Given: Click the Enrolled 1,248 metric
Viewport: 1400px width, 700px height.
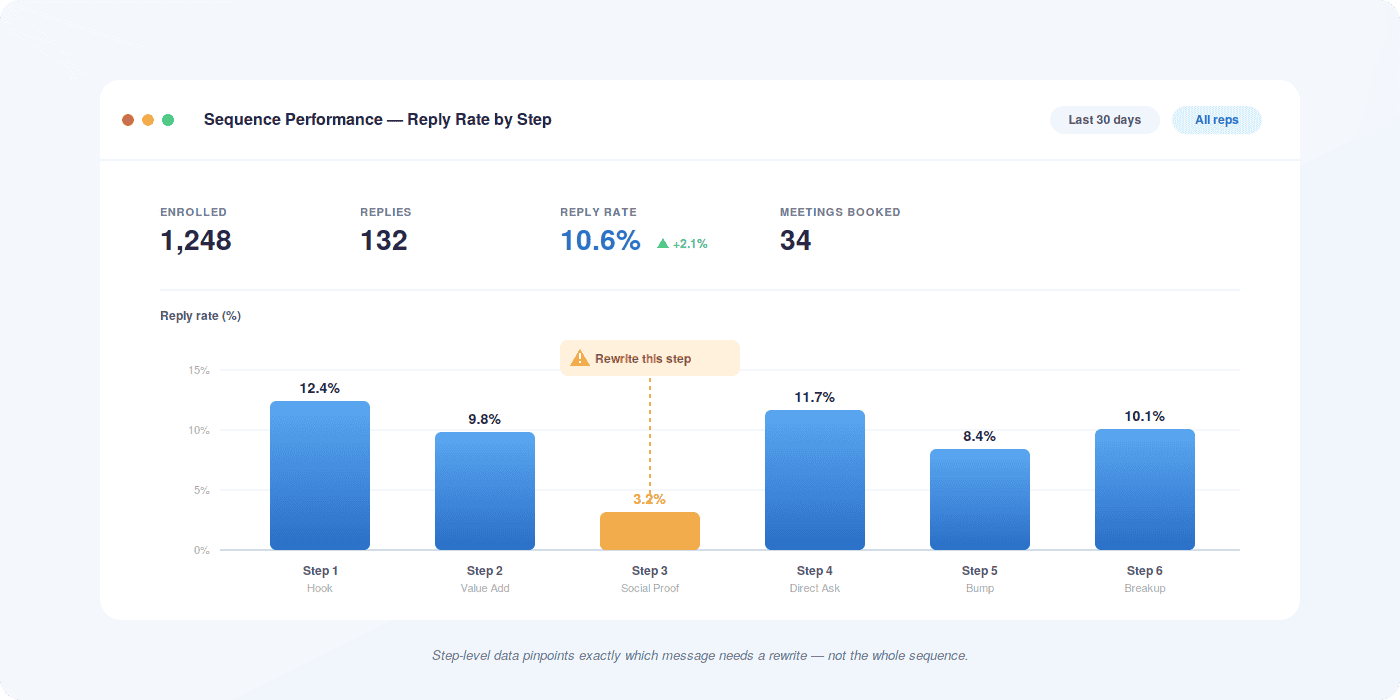Looking at the screenshot, I should (x=196, y=230).
